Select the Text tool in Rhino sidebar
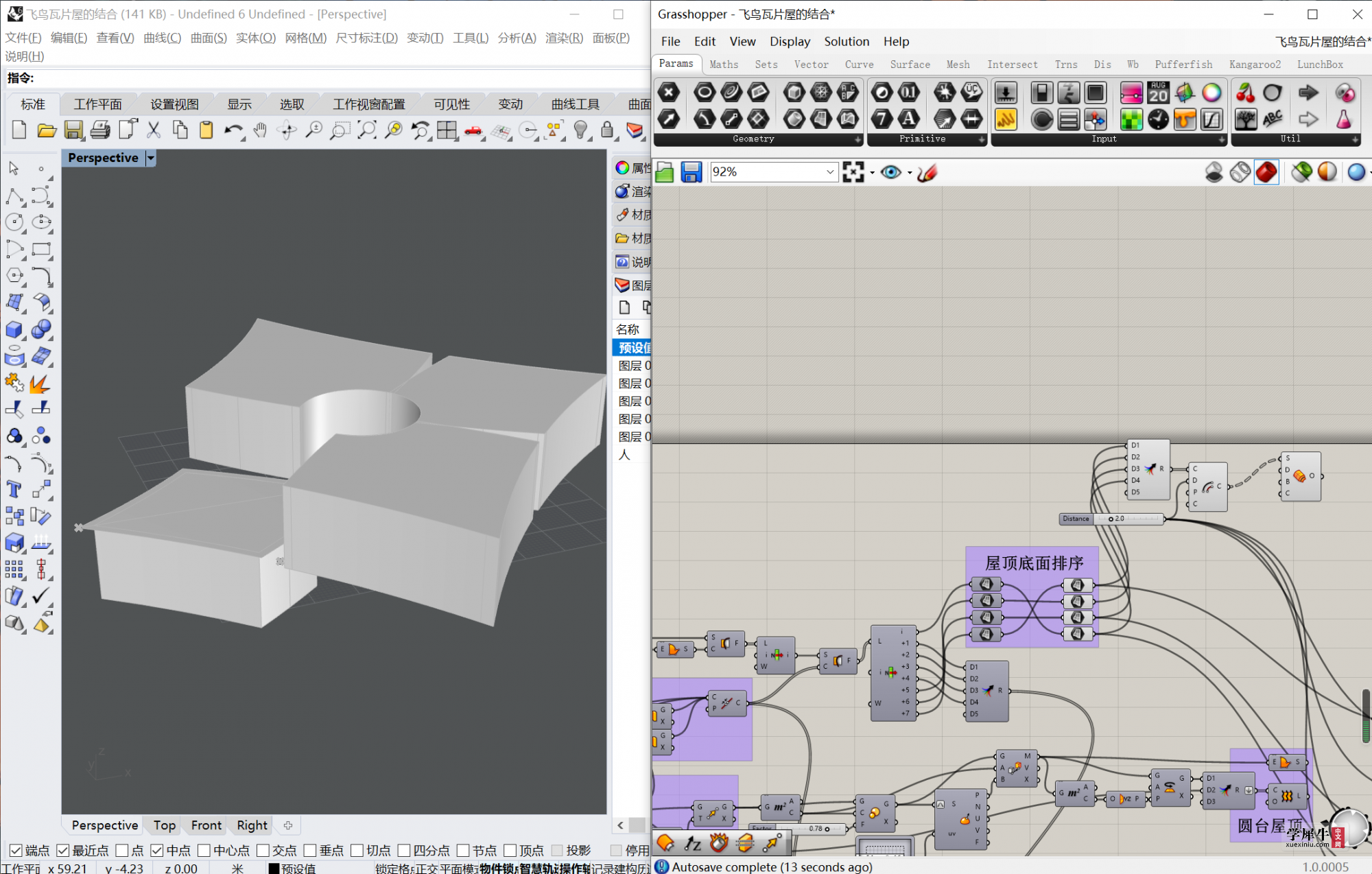The width and height of the screenshot is (1372, 874). coord(14,489)
